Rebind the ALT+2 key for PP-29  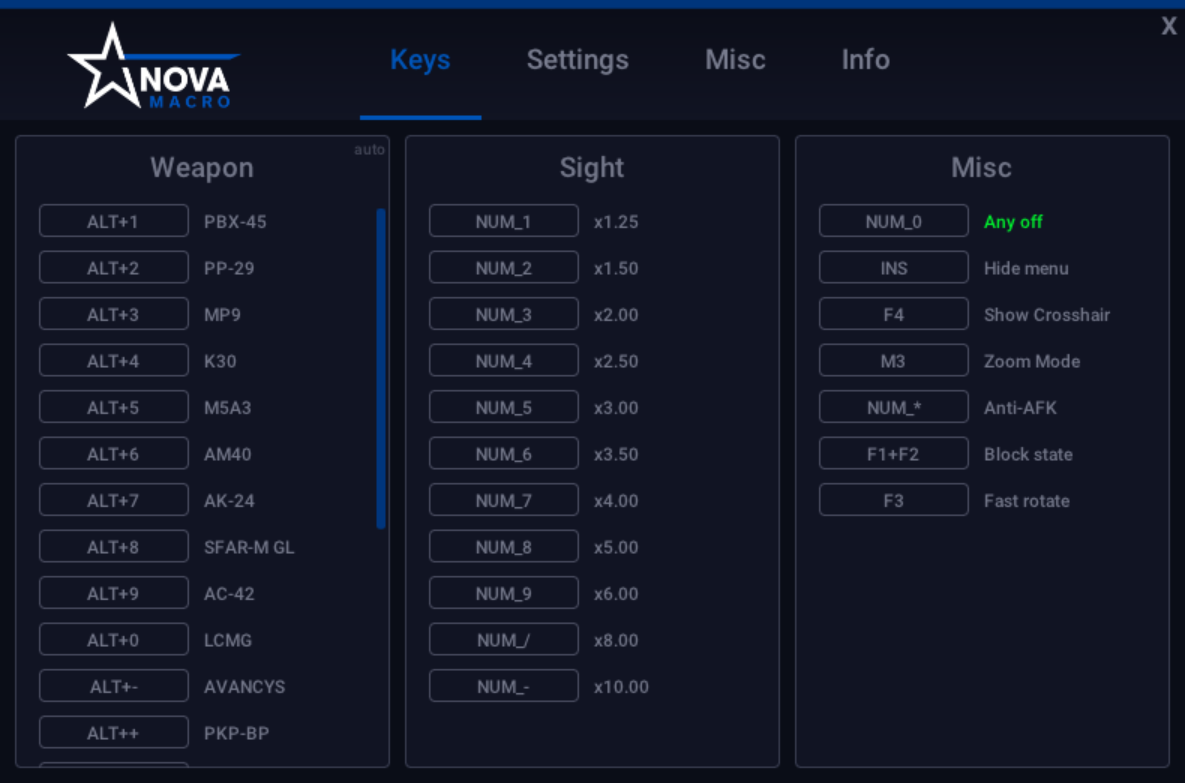[x=113, y=268]
